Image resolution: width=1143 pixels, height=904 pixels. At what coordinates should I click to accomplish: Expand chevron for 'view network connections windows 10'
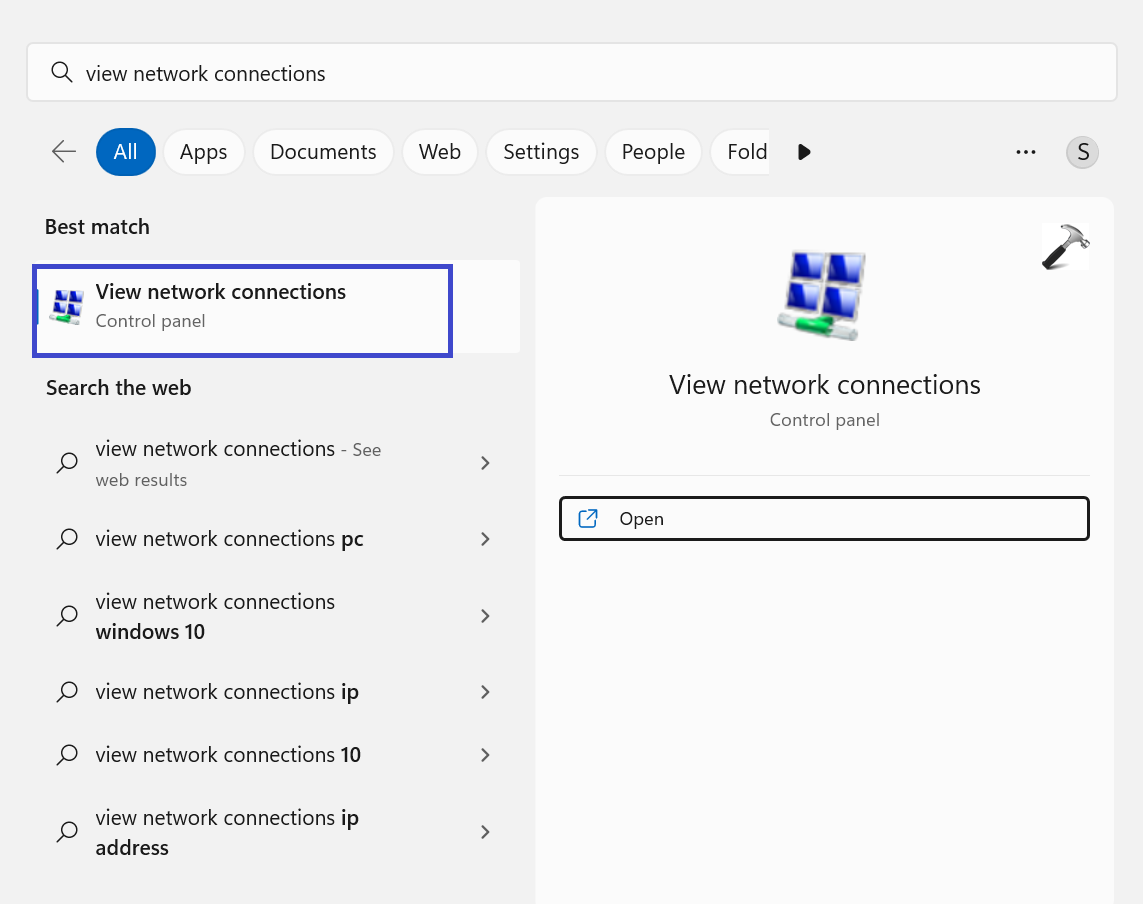(485, 616)
